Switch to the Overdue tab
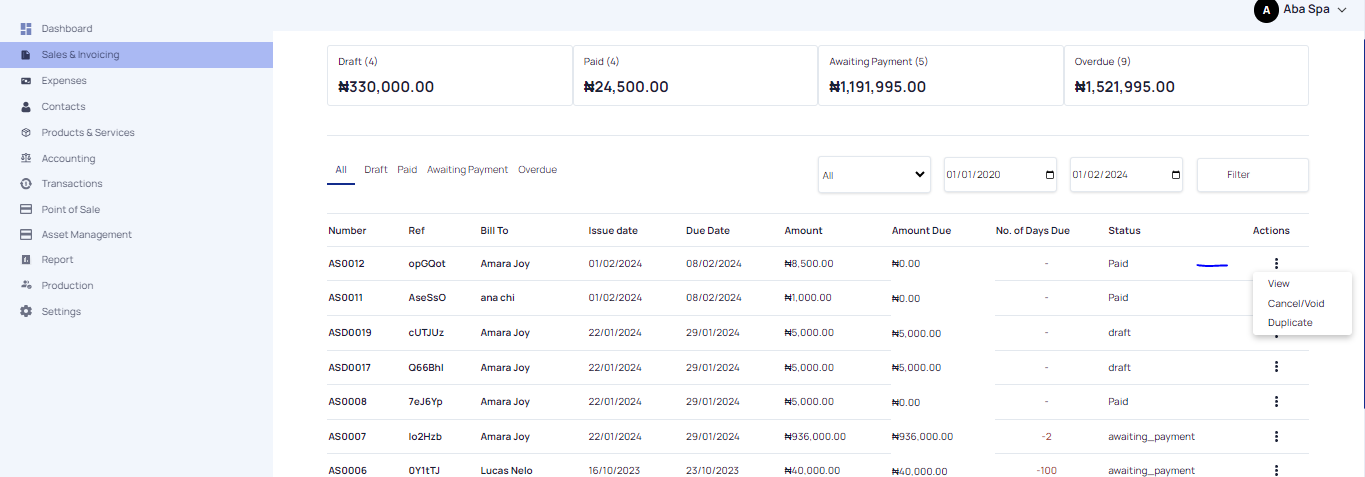Image resolution: width=1365 pixels, height=477 pixels. point(537,169)
